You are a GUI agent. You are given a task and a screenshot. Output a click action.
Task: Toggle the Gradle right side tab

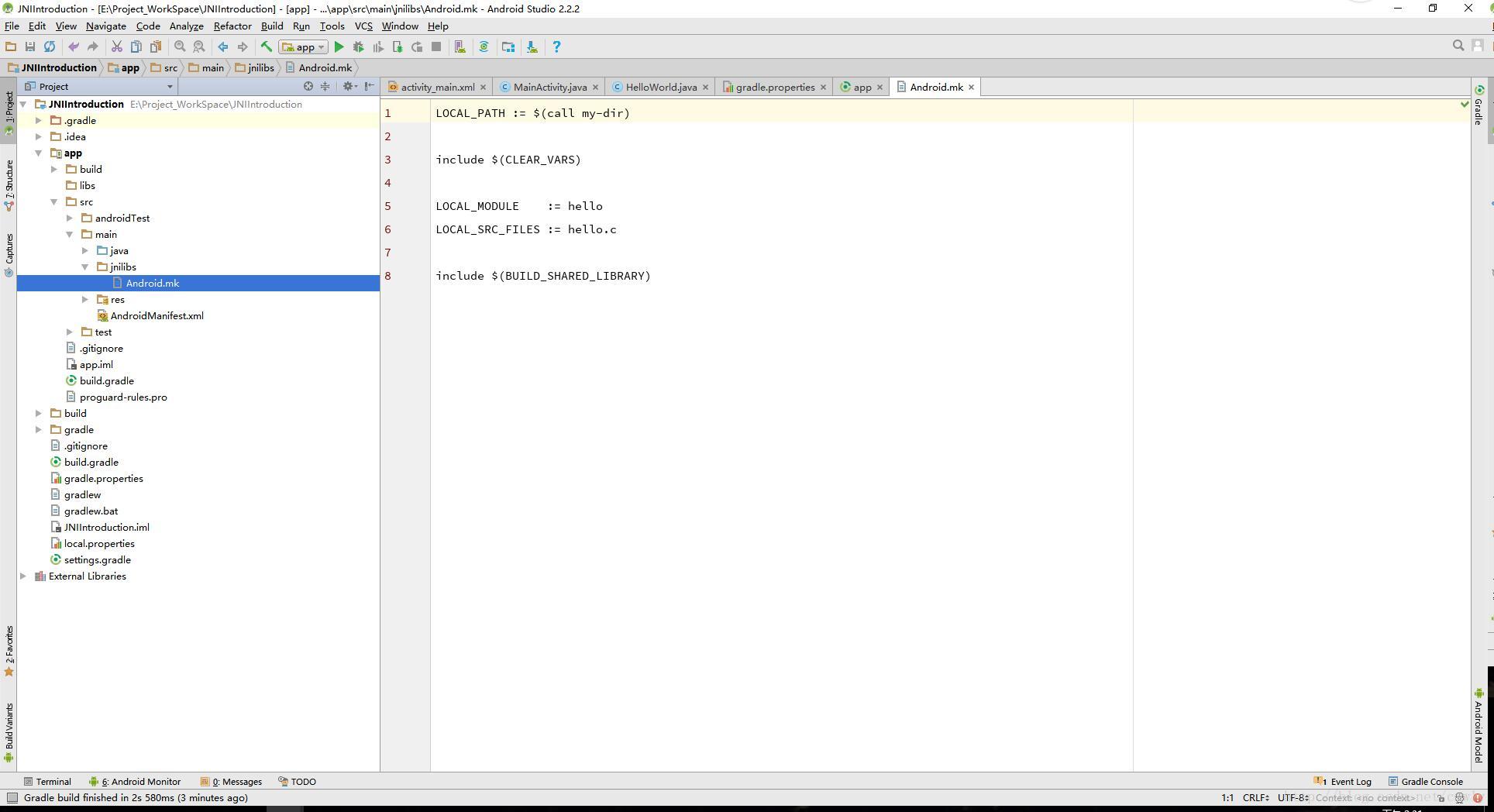[x=1479, y=105]
